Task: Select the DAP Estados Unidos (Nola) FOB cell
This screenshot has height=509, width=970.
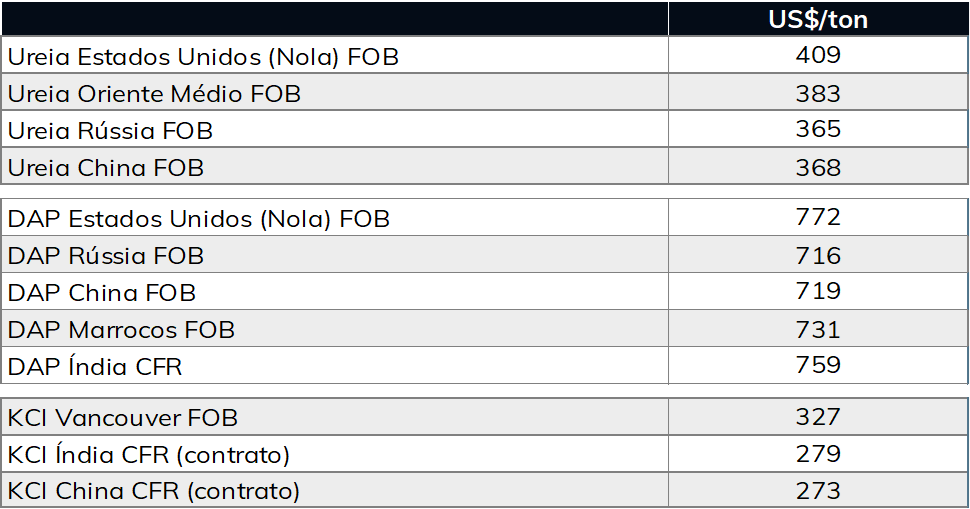Action: tap(198, 219)
